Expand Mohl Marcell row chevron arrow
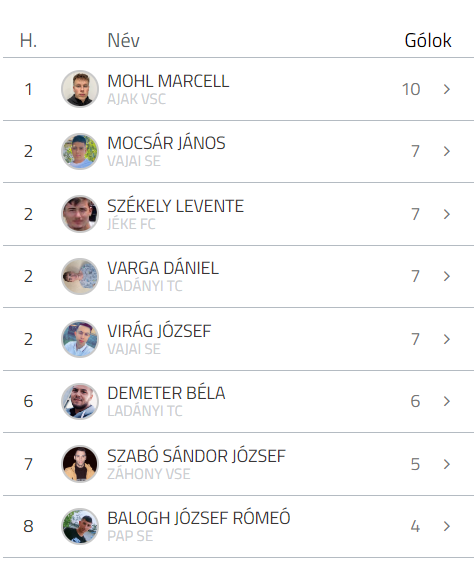475x570 pixels. (x=447, y=89)
